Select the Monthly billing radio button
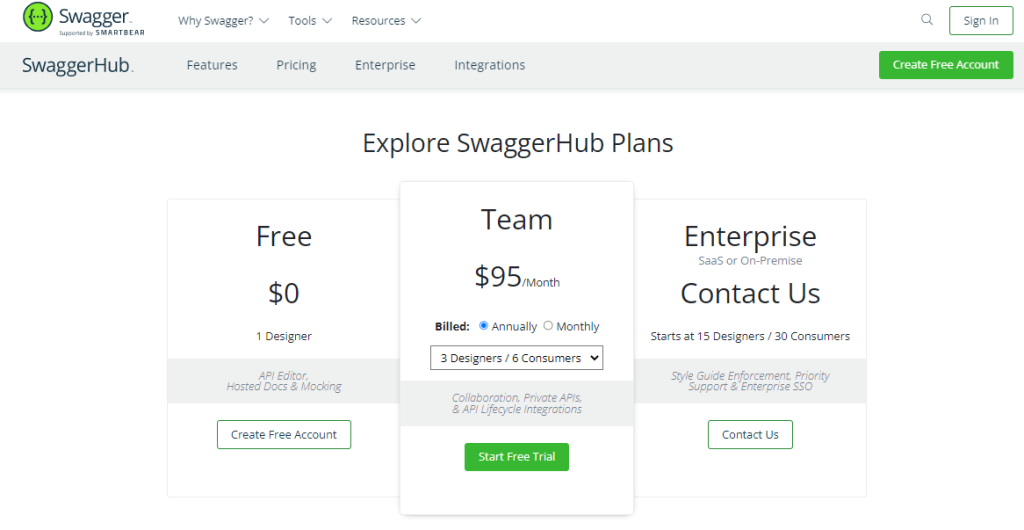Image resolution: width=1024 pixels, height=530 pixels. point(548,325)
